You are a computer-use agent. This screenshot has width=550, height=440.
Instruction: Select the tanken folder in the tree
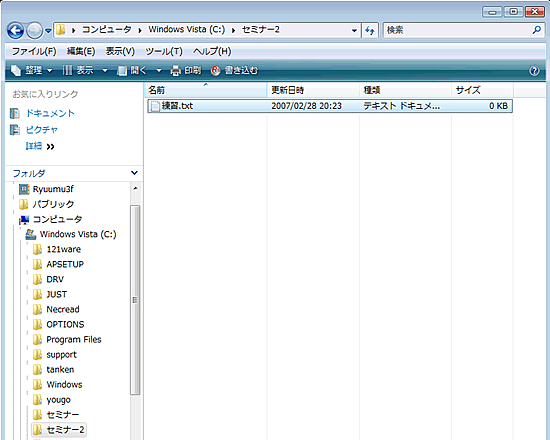[x=60, y=369]
